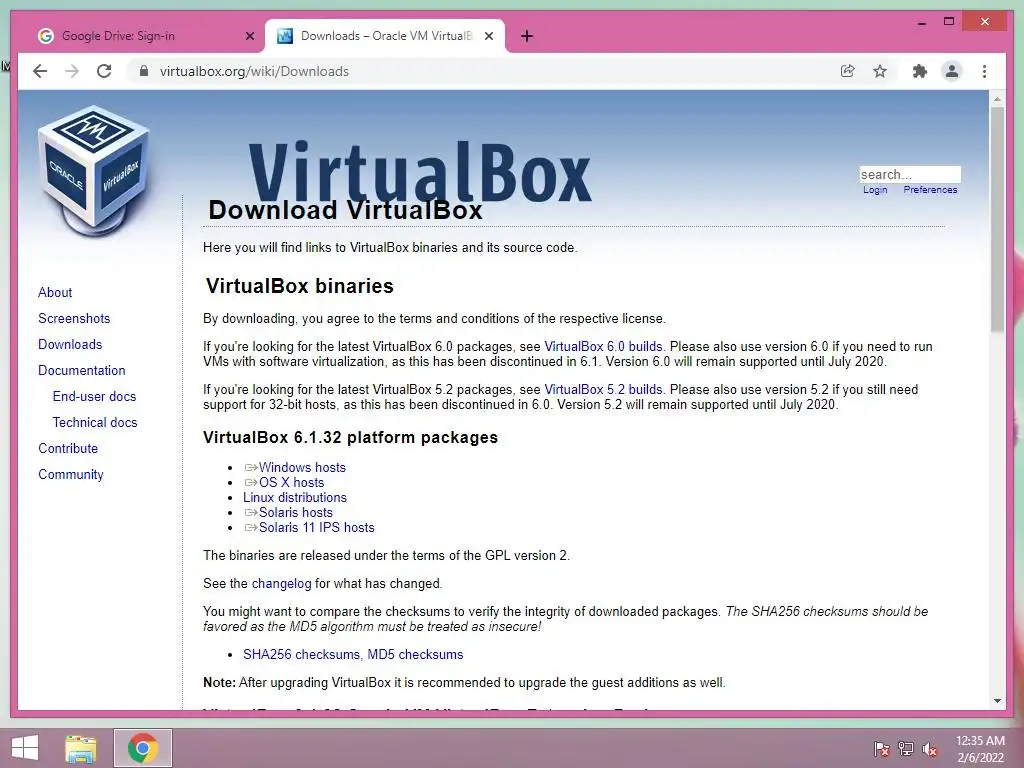Screen dimensions: 1024x768
Task: Download the OS X hosts package
Action: pos(291,483)
